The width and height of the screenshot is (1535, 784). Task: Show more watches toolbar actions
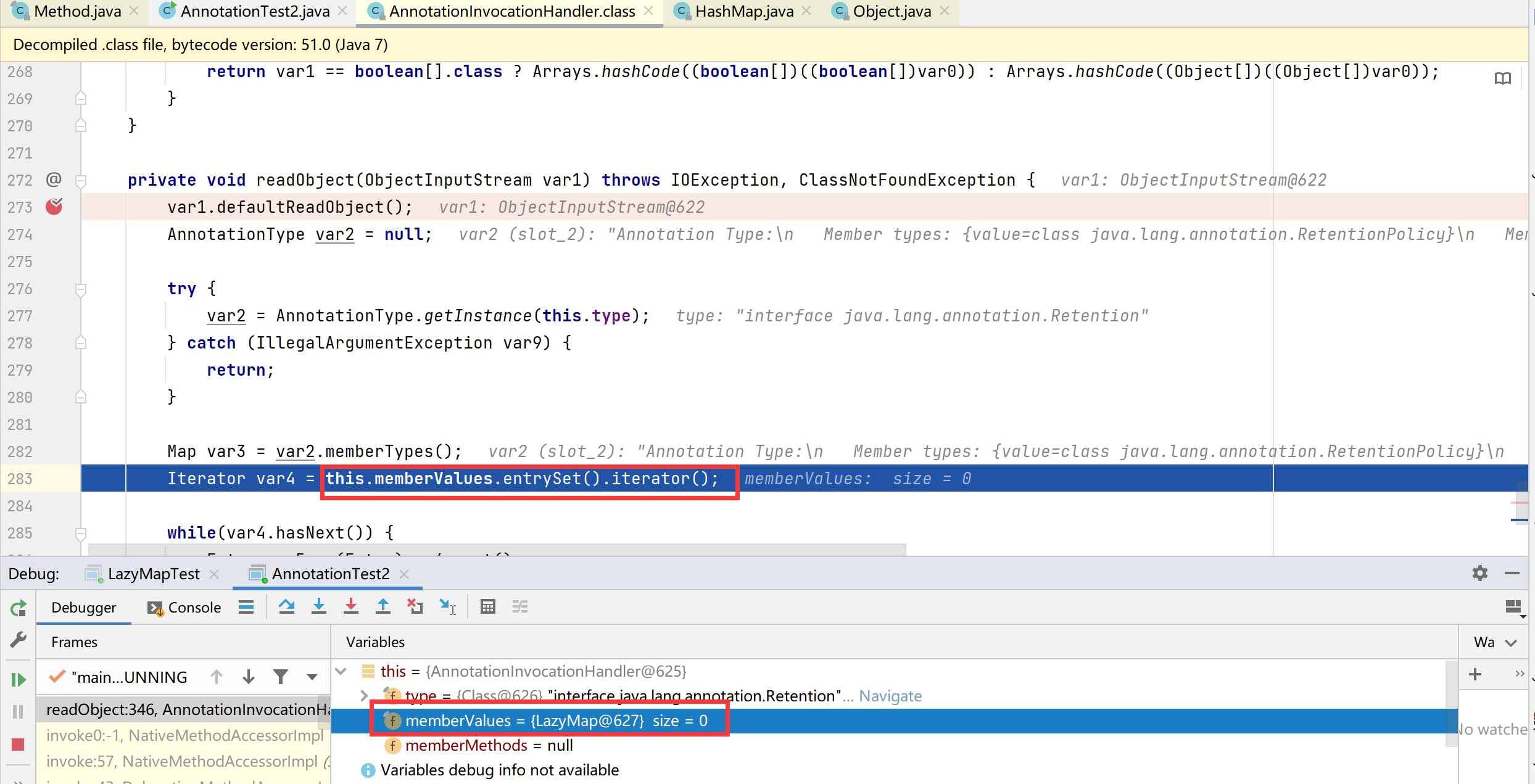point(1519,674)
